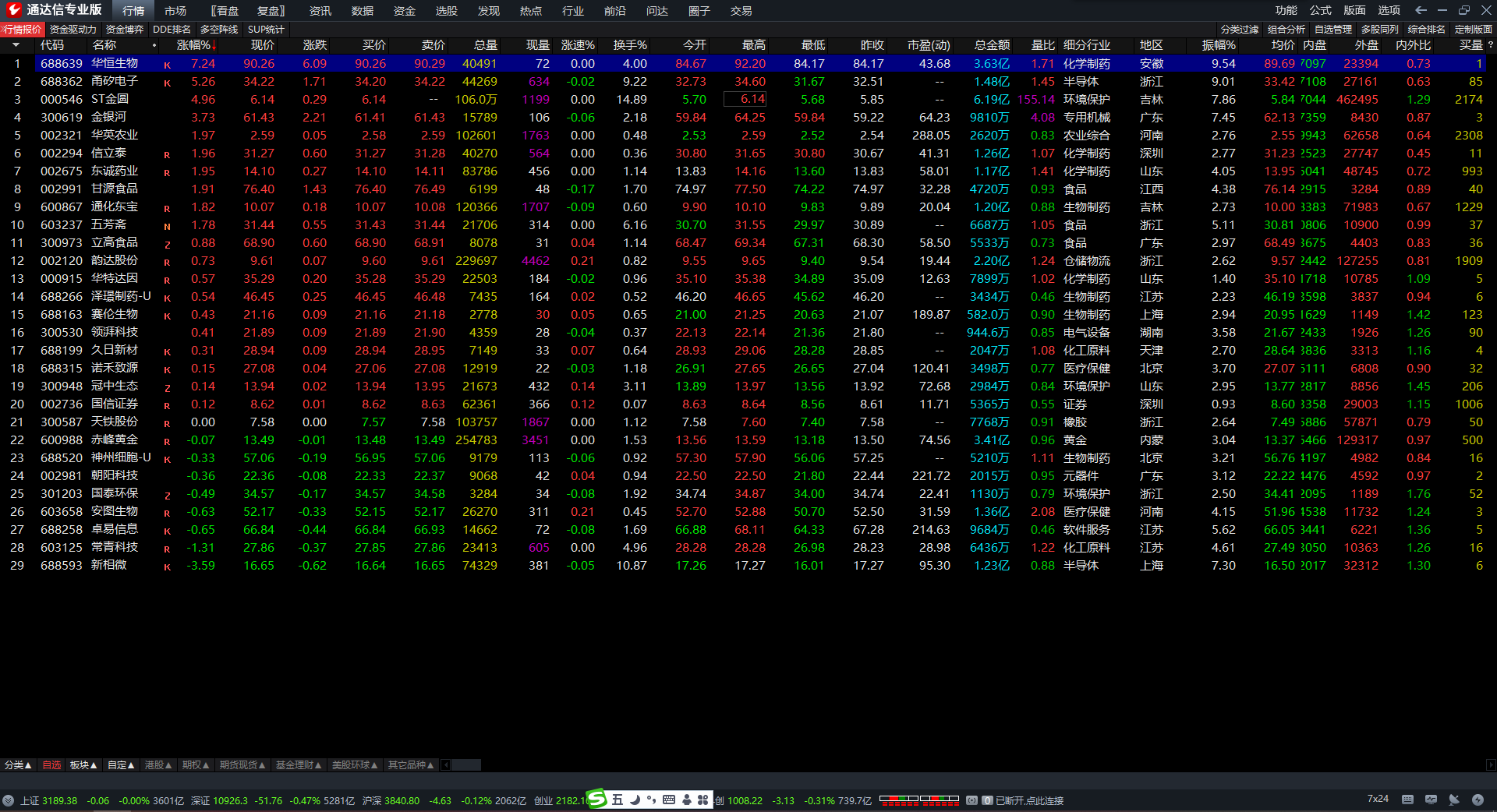Viewport: 1497px width, 812px height.
Task: Click the Tongdaxin red logo icon
Action: click(14, 10)
